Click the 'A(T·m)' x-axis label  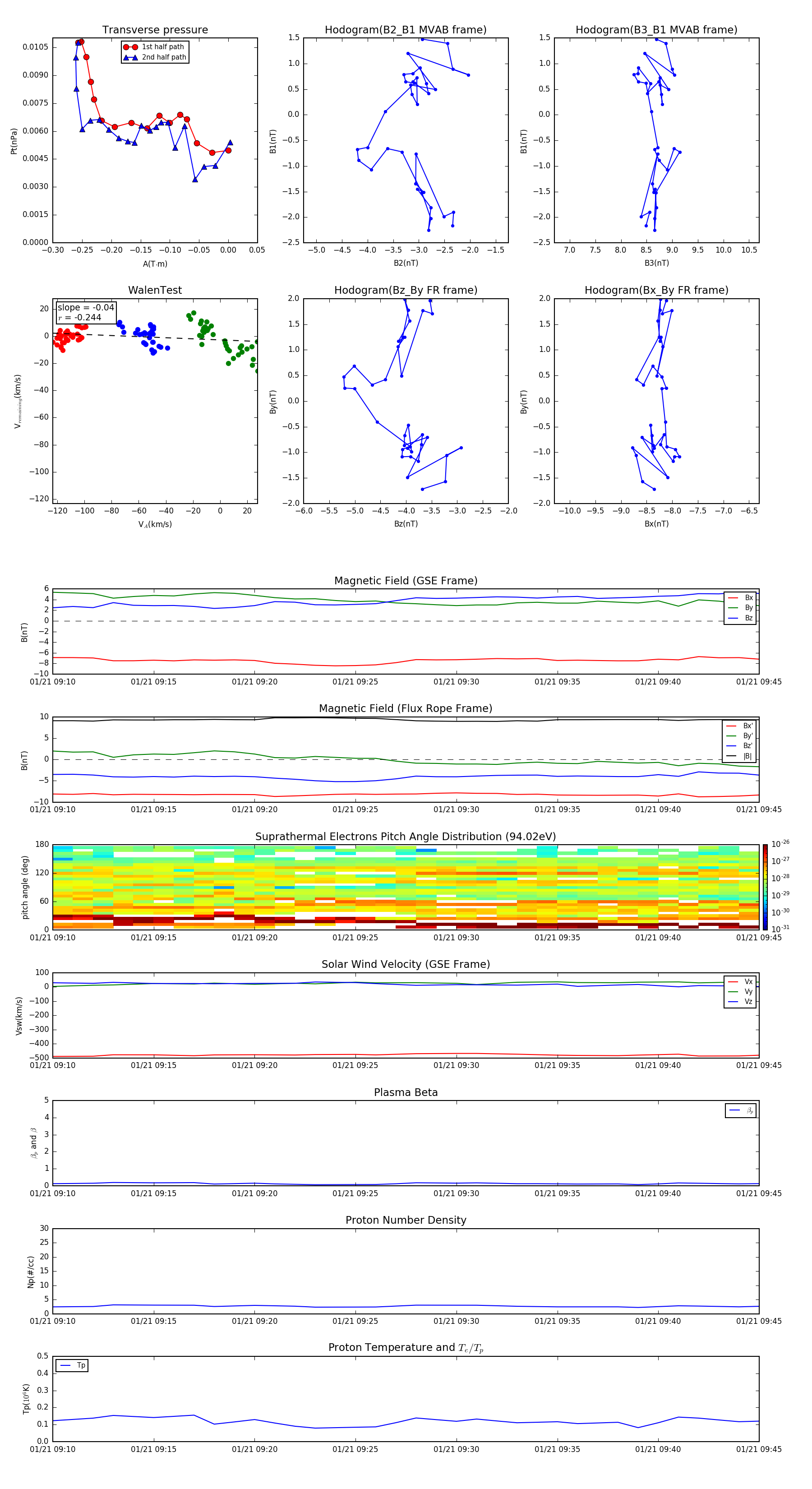(x=155, y=264)
